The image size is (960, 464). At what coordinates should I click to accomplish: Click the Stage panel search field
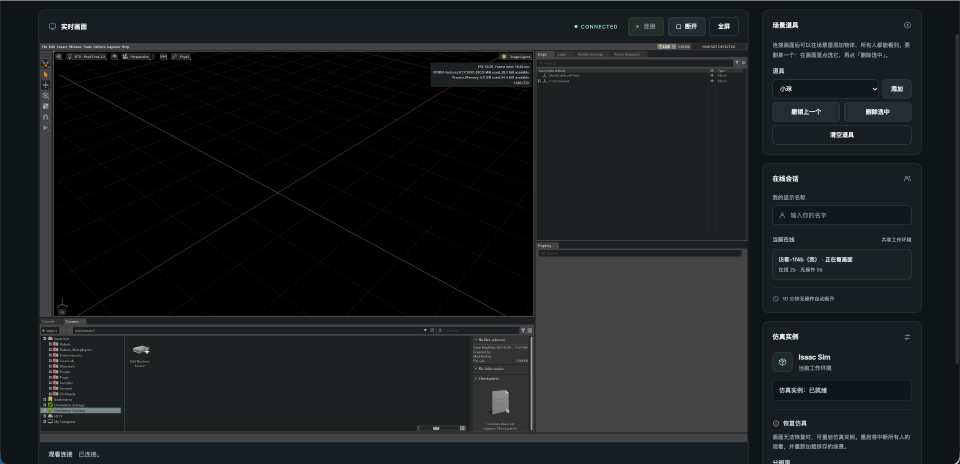tap(635, 63)
